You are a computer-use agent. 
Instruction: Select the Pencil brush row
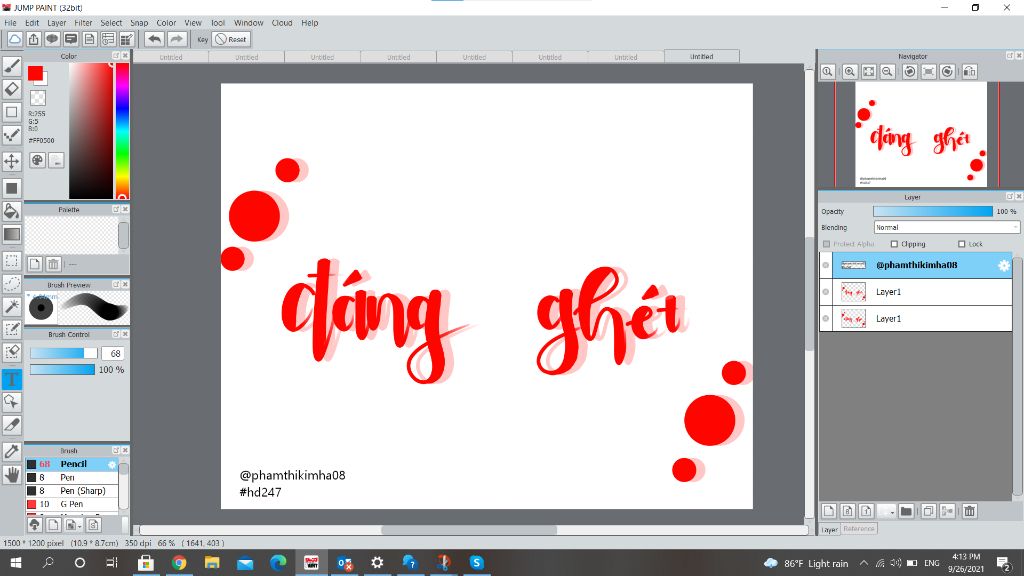72,464
